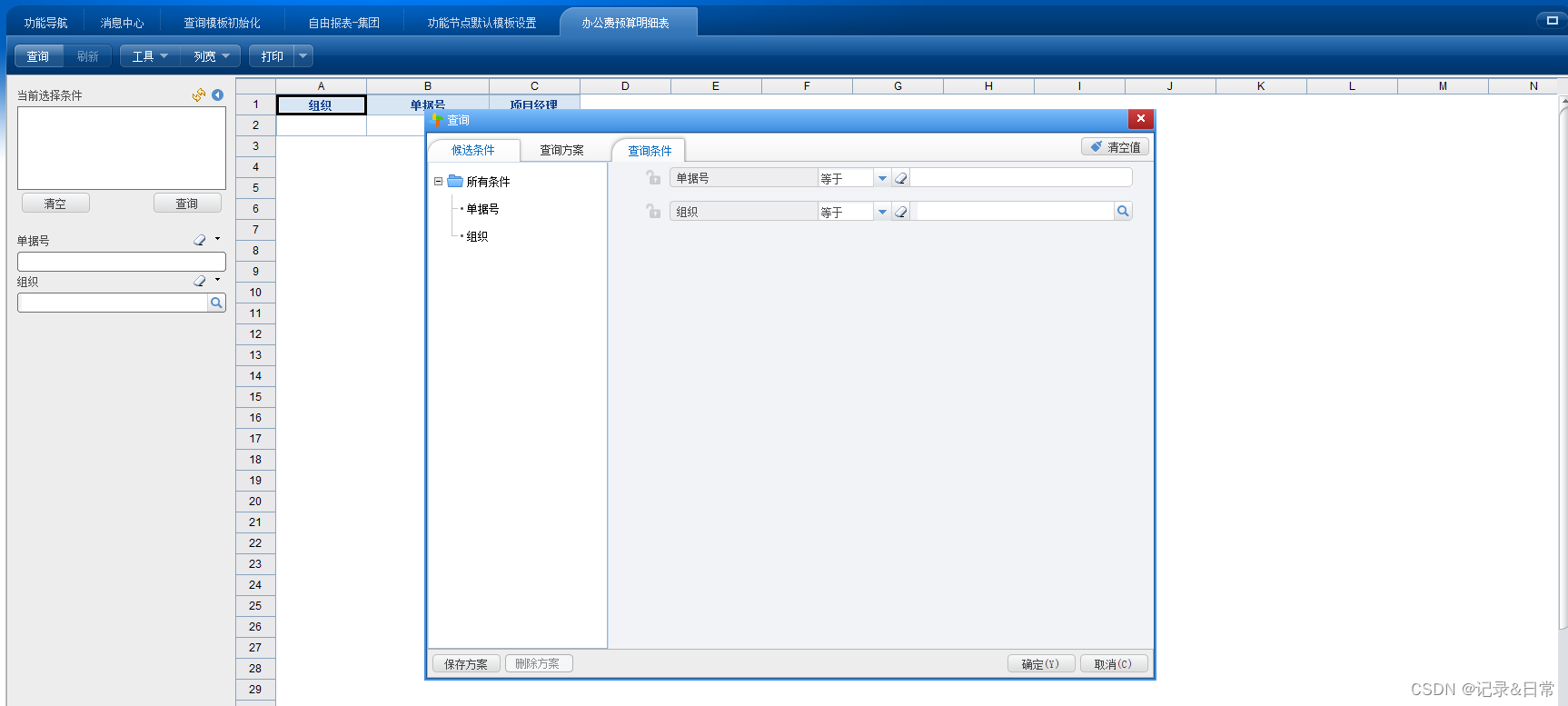Collapse the 所有条件 tree node
Viewport: 1568px width, 706px height.
point(438,182)
